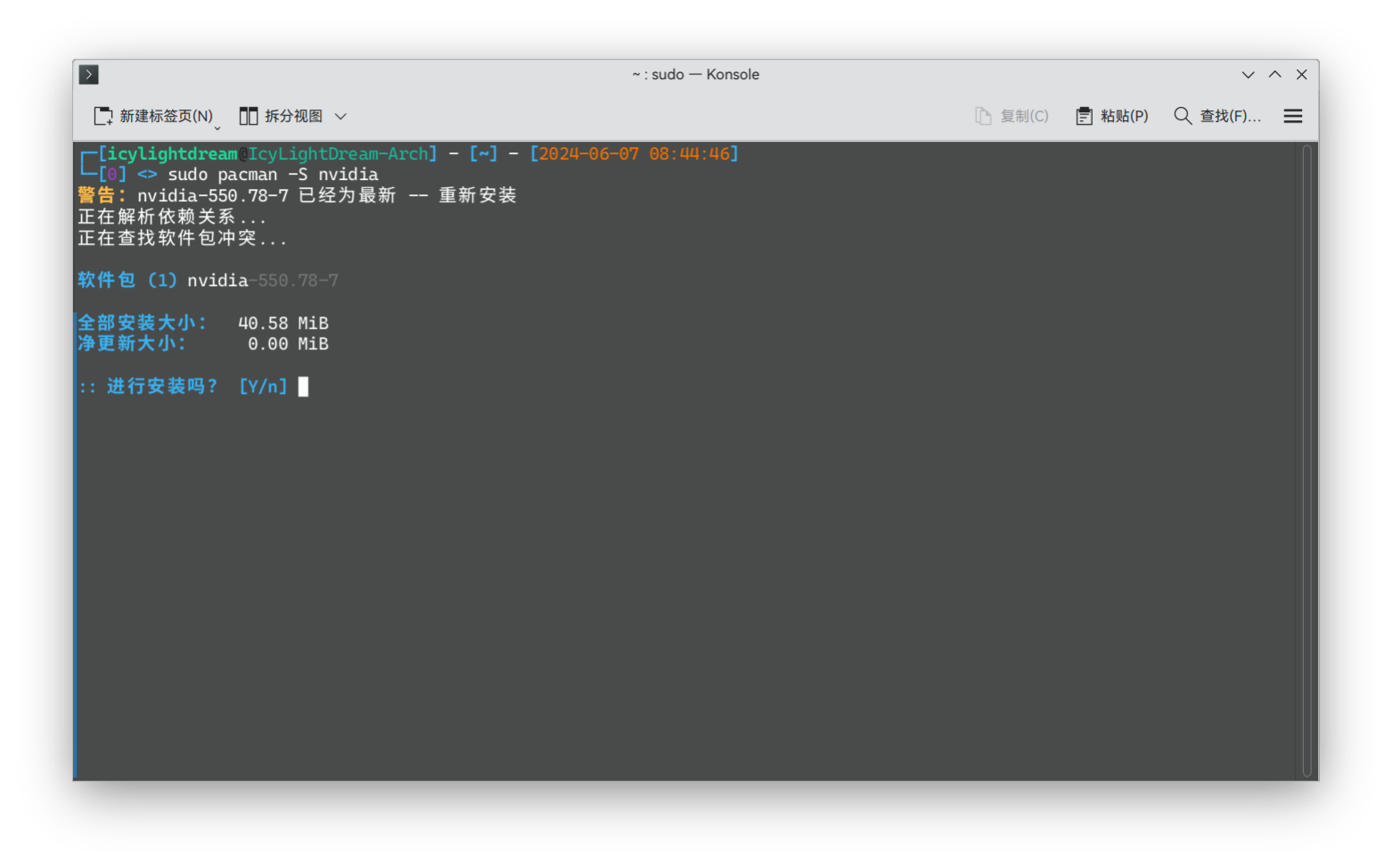Click the 粘贴(P) paste button

pyautogui.click(x=1111, y=116)
